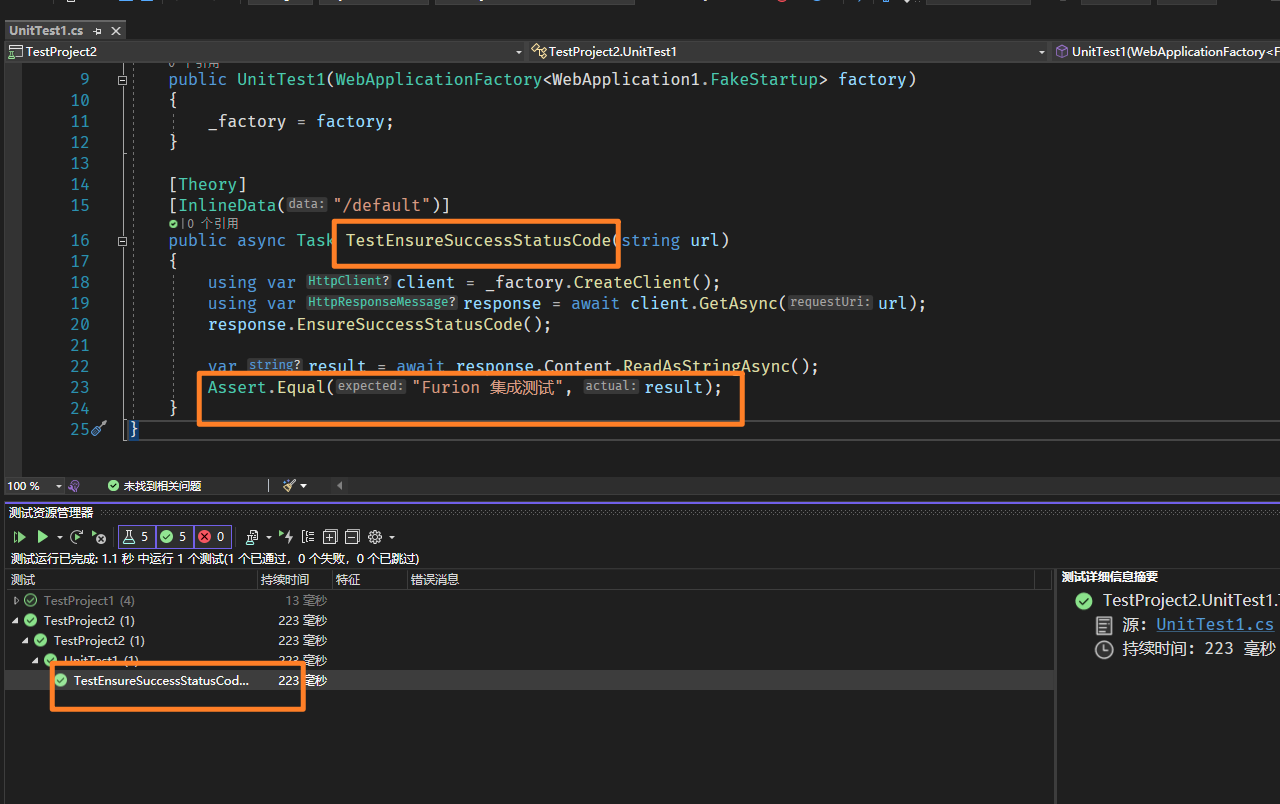This screenshot has width=1280, height=804.
Task: Click the playlist flask icon
Action: (x=251, y=537)
